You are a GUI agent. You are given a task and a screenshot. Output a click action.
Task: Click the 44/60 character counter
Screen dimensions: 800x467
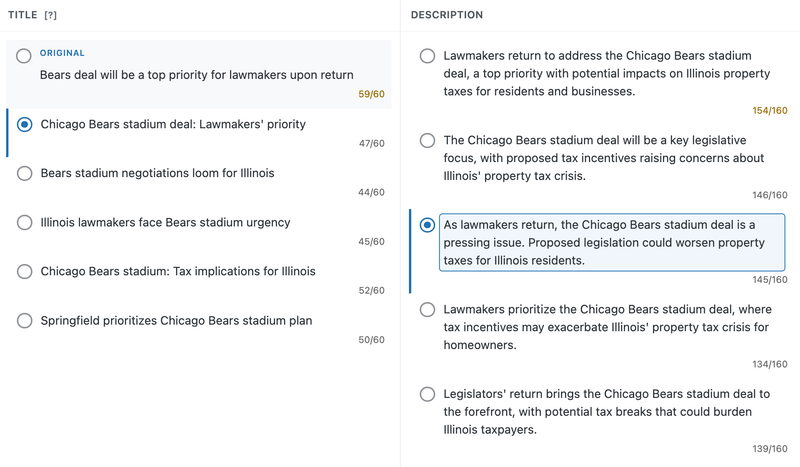coord(371,192)
